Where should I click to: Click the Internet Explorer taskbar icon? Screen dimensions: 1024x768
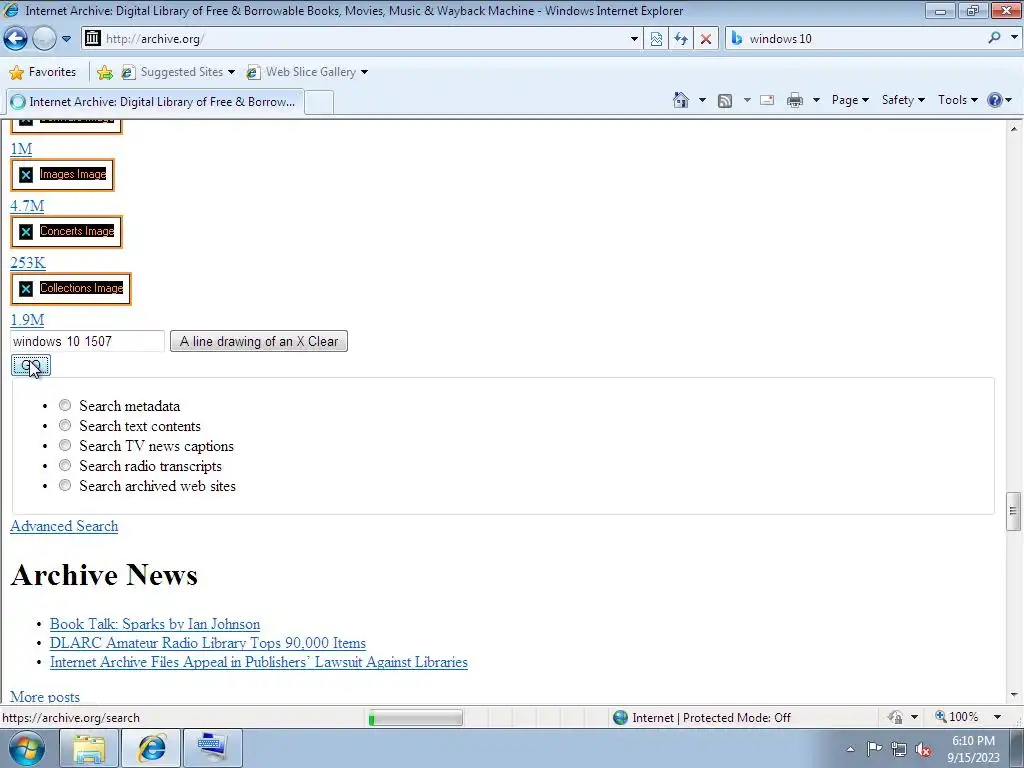click(151, 748)
